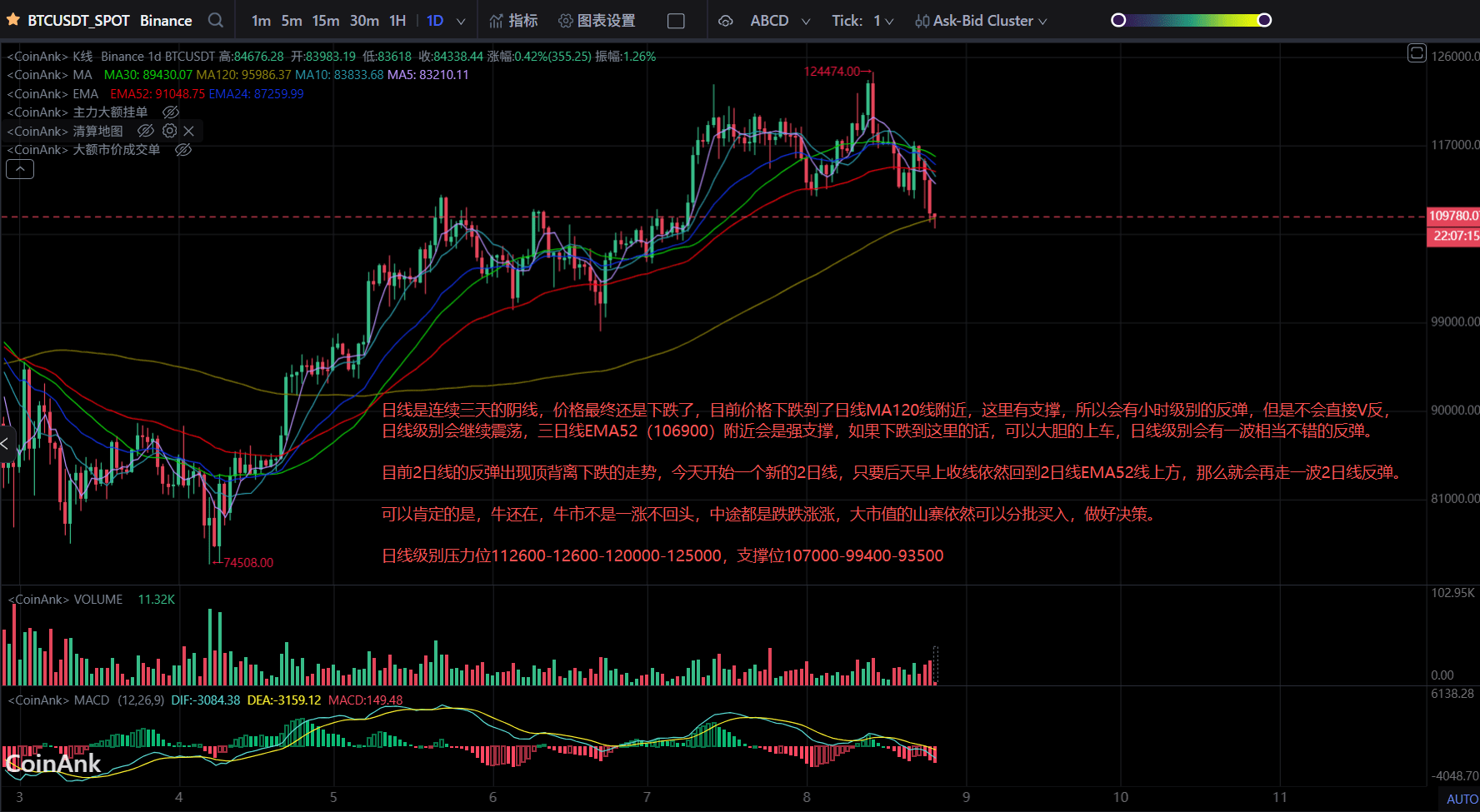Click the BTCUSDT_SPOT symbol name

click(78, 21)
